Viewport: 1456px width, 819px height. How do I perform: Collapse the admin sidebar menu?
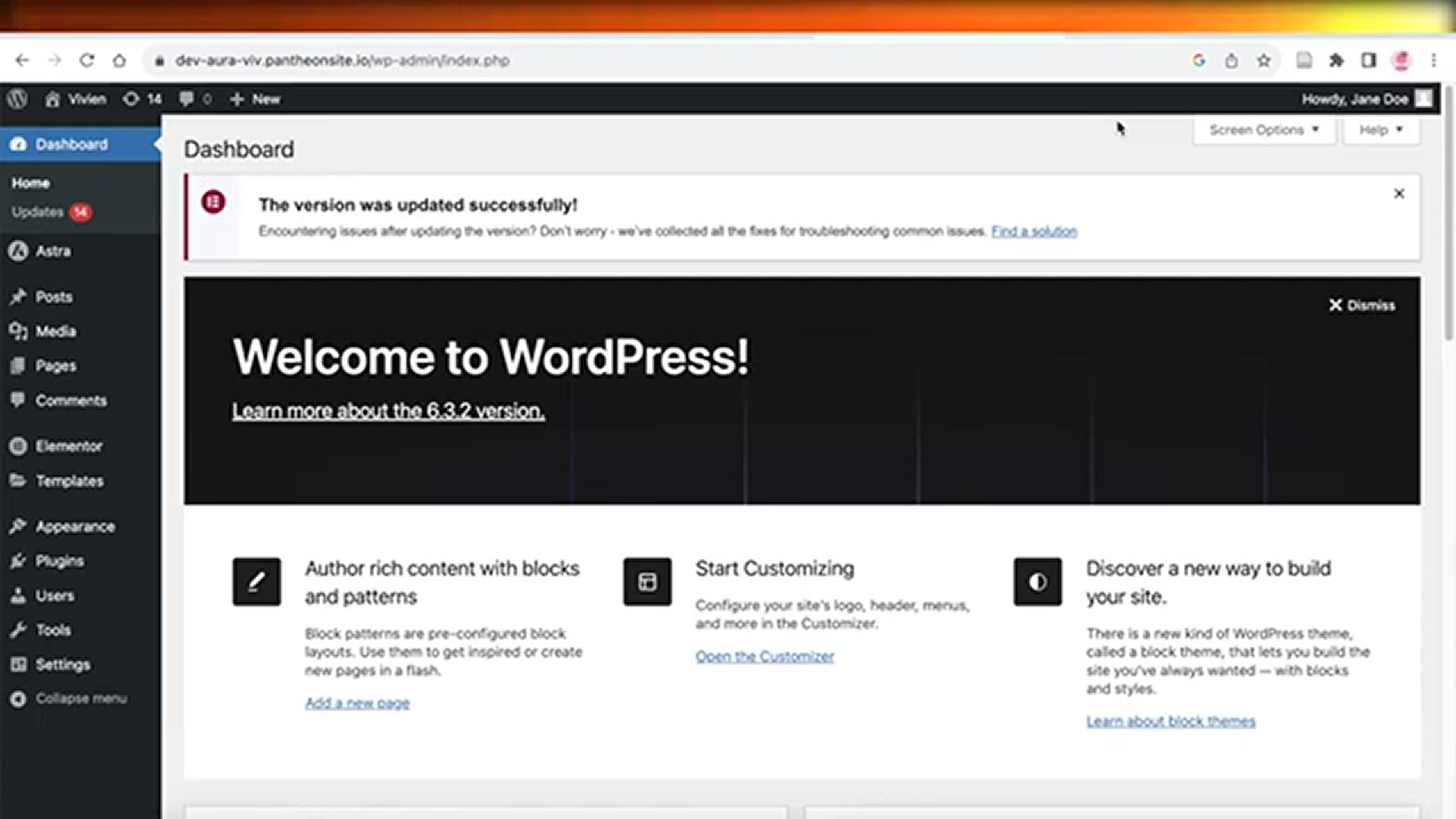(68, 698)
